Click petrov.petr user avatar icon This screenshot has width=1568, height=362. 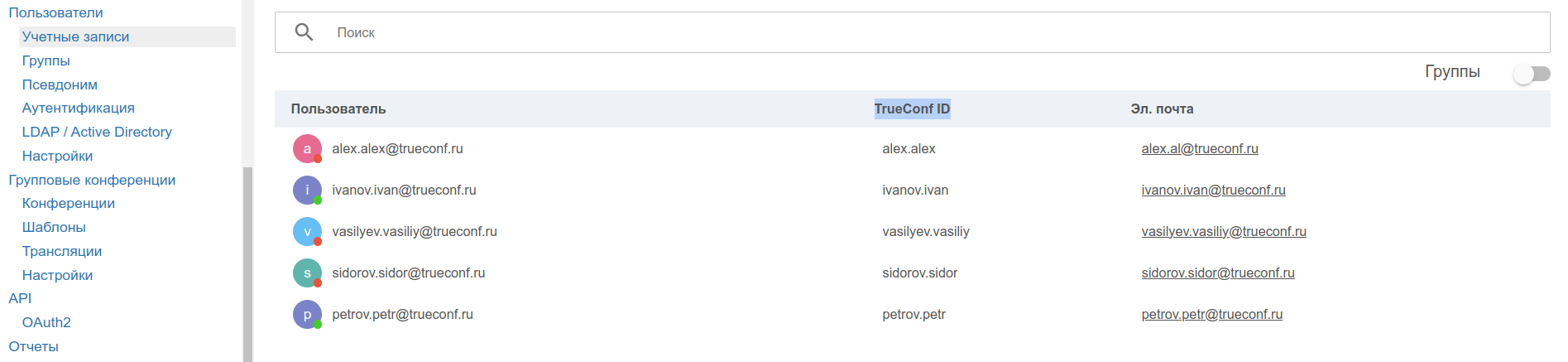(307, 315)
